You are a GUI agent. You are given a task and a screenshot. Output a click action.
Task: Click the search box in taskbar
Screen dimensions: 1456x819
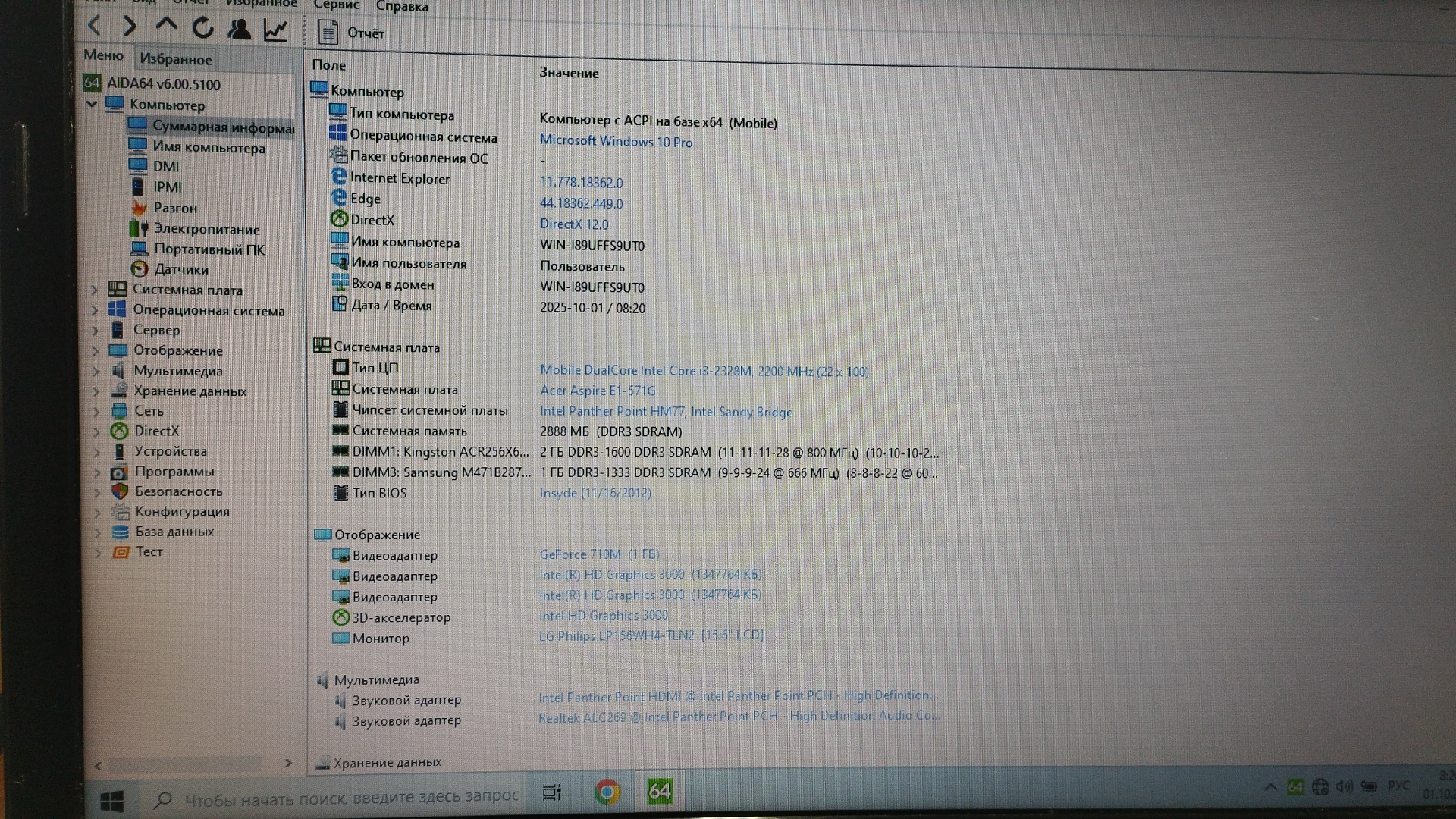point(341,798)
